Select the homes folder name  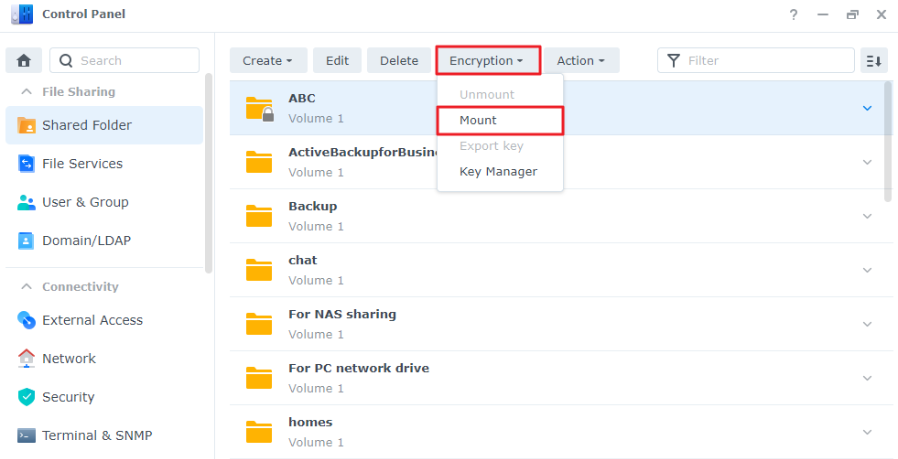coord(310,422)
